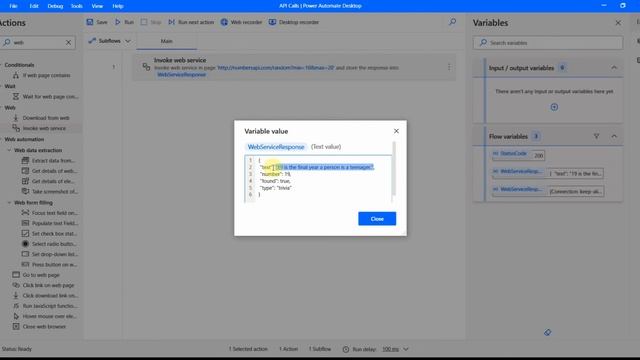Viewport: 640px width, 360px height.
Task: Open the Run delay dropdown
Action: (x=406, y=349)
